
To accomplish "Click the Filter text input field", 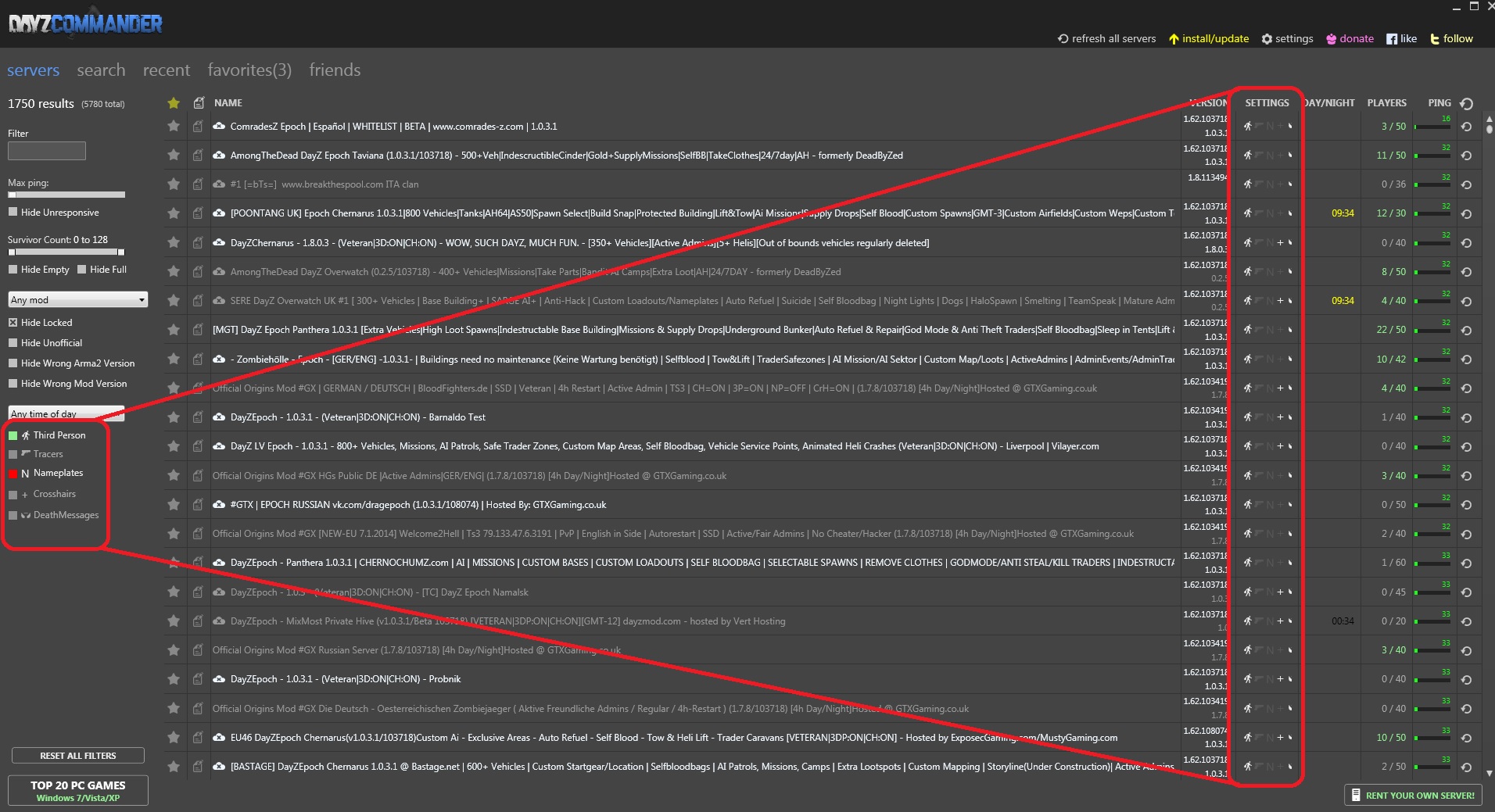I will [x=47, y=151].
